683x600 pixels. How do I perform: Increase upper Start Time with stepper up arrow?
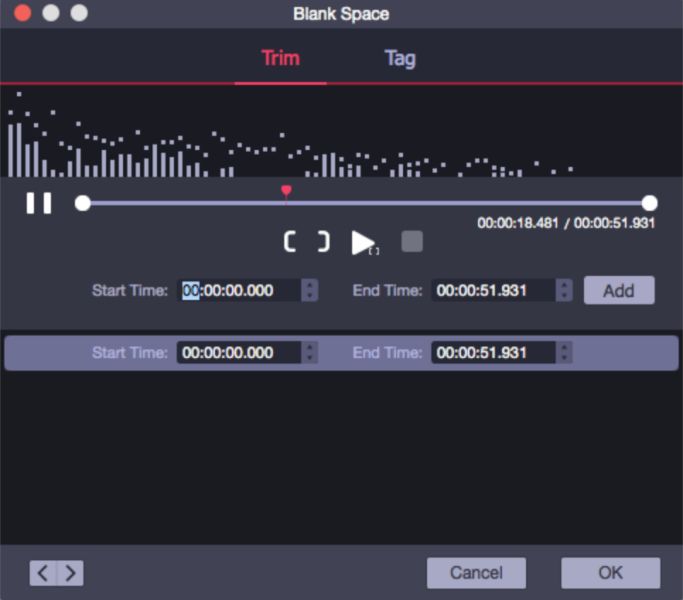click(310, 285)
